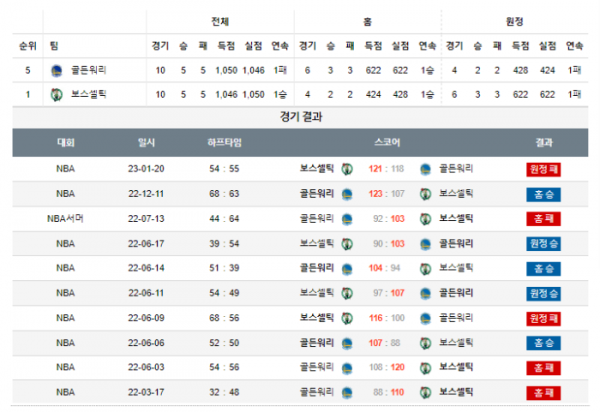Click the 44 : 64 halftime score

(224, 218)
